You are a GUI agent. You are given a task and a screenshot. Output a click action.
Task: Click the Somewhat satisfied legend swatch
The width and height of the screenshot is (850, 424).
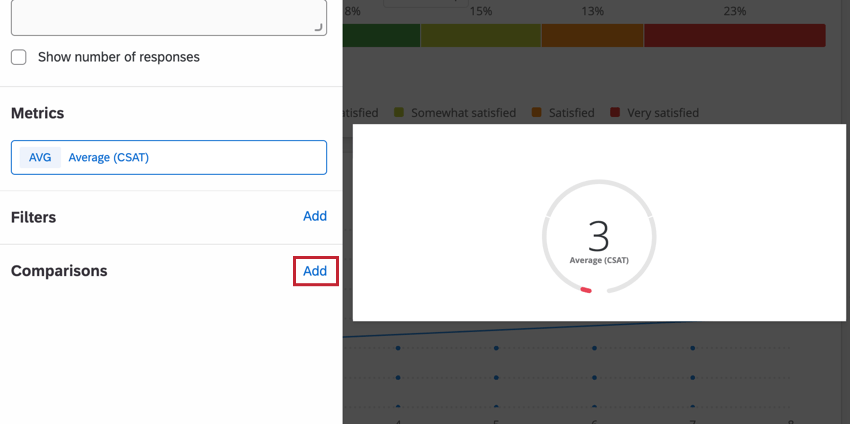400,113
